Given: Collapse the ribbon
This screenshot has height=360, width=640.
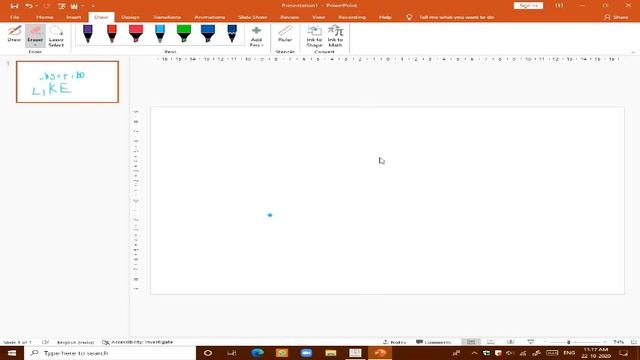Looking at the screenshot, I should [x=633, y=52].
